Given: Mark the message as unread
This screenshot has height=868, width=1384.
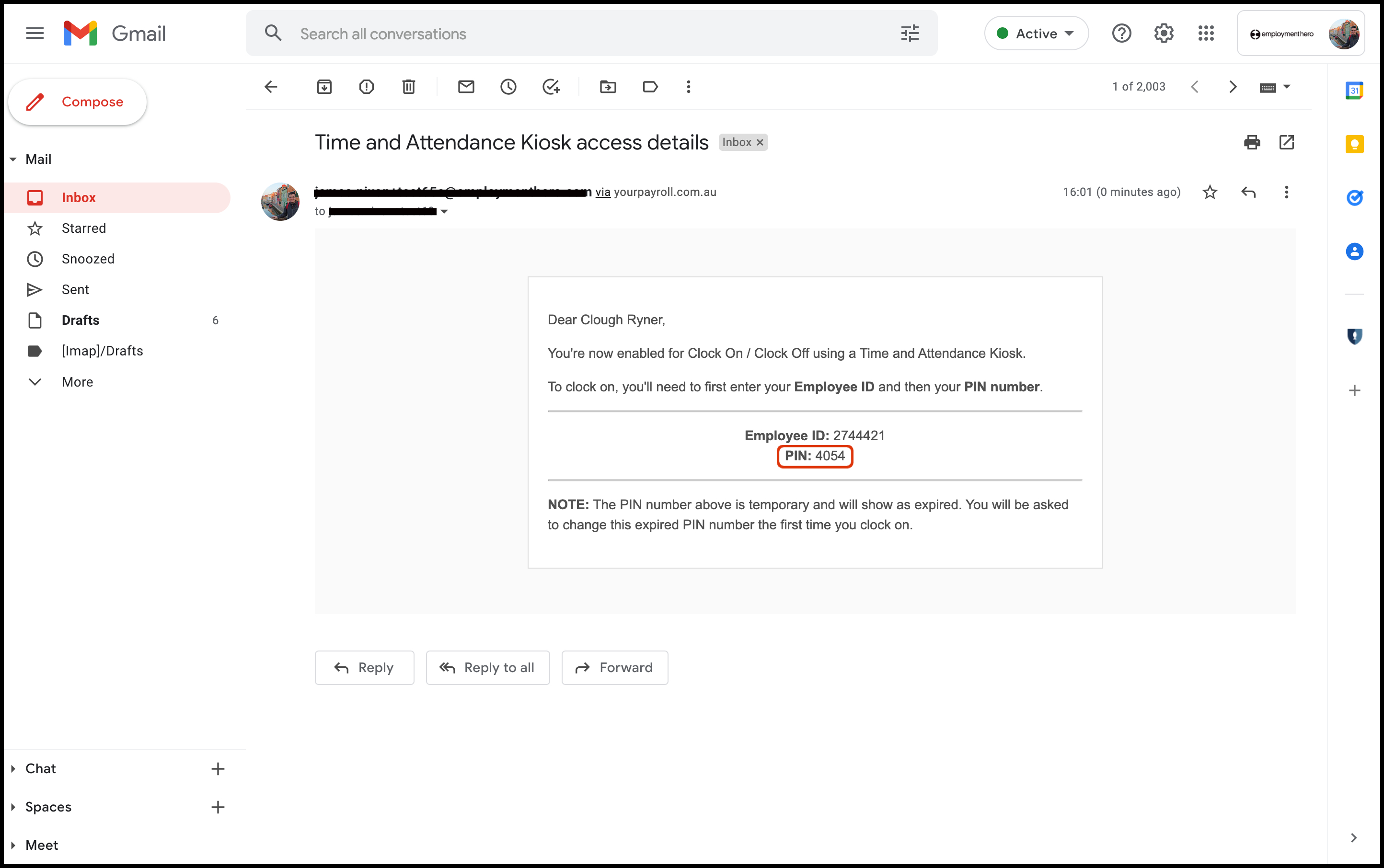Looking at the screenshot, I should [x=466, y=87].
